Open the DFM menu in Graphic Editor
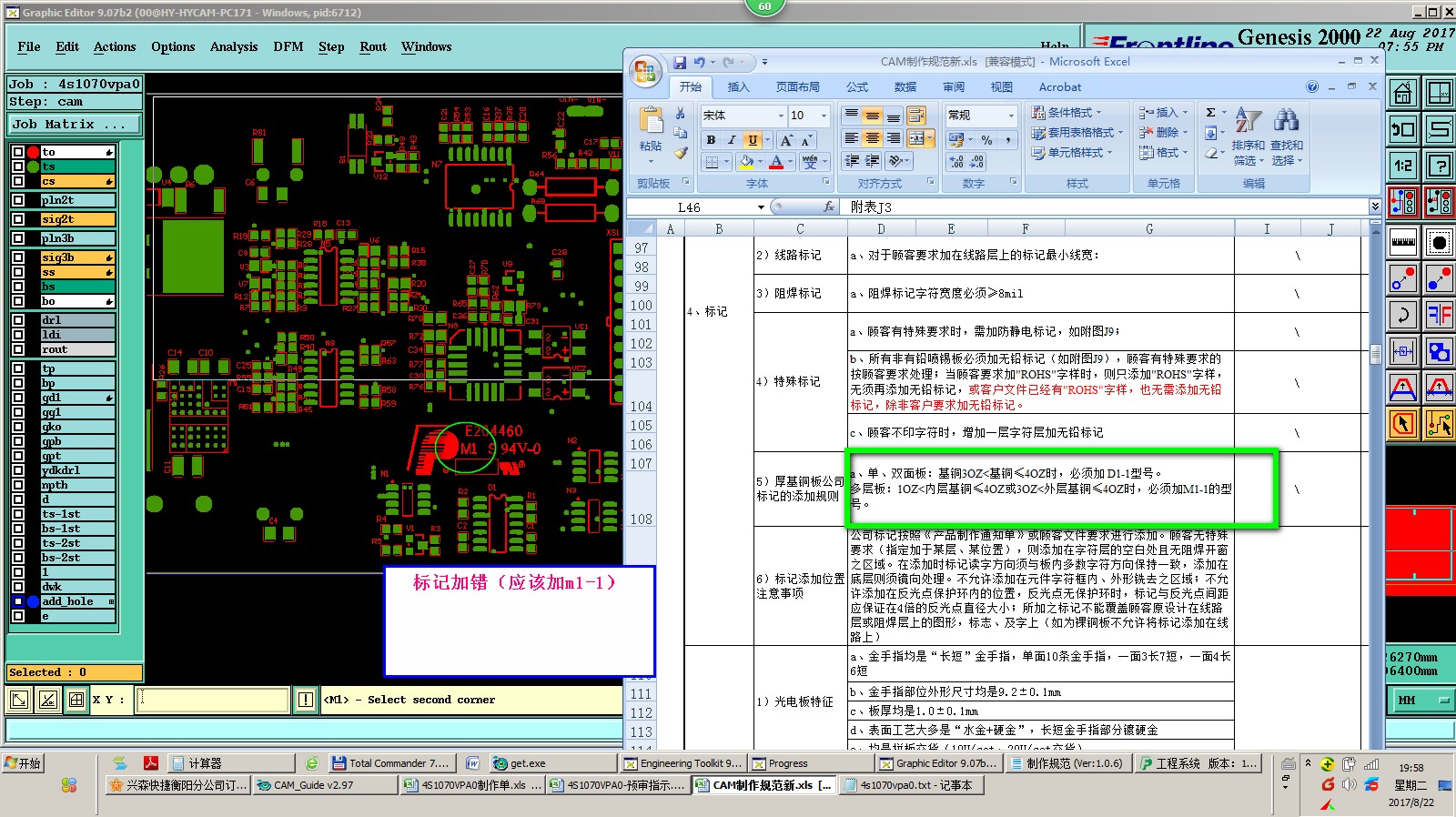This screenshot has width=1456, height=817. coord(288,46)
